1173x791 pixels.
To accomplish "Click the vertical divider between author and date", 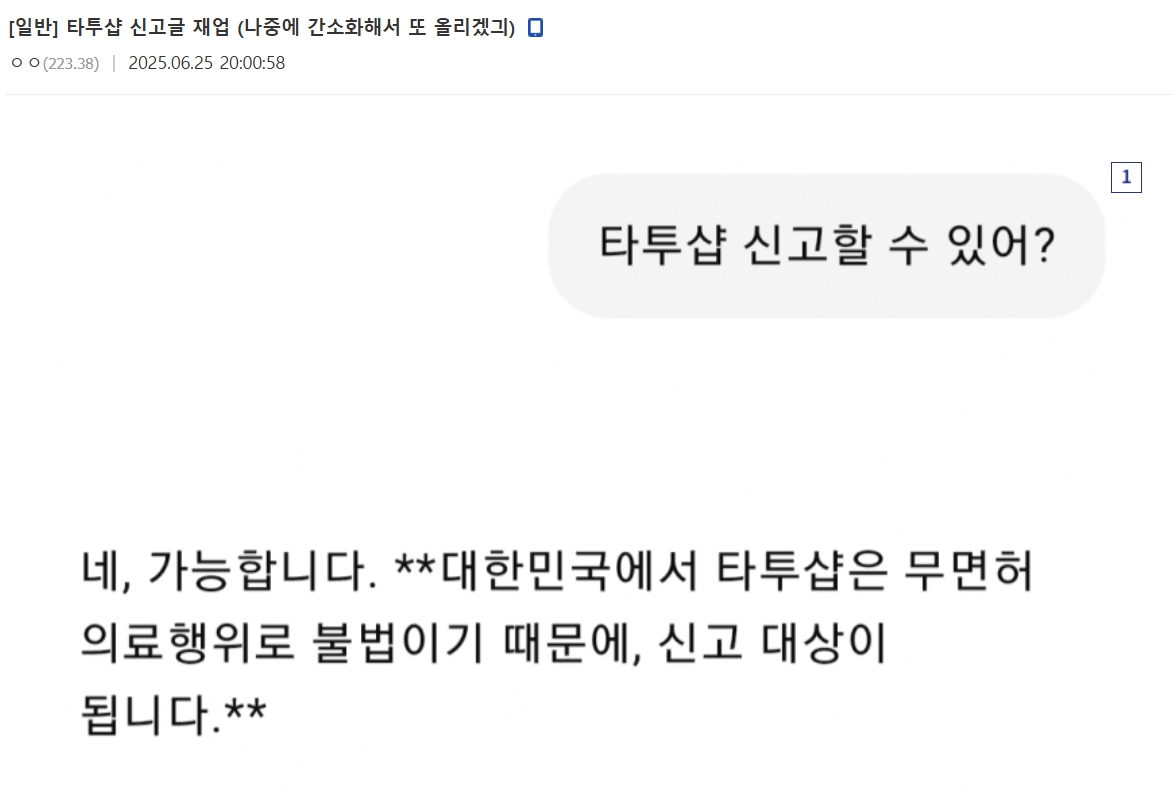I will [114, 64].
